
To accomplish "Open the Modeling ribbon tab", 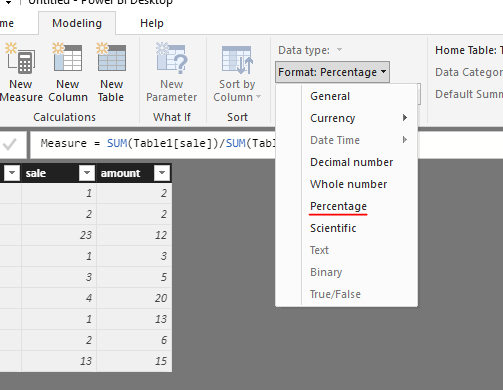I will coord(77,23).
